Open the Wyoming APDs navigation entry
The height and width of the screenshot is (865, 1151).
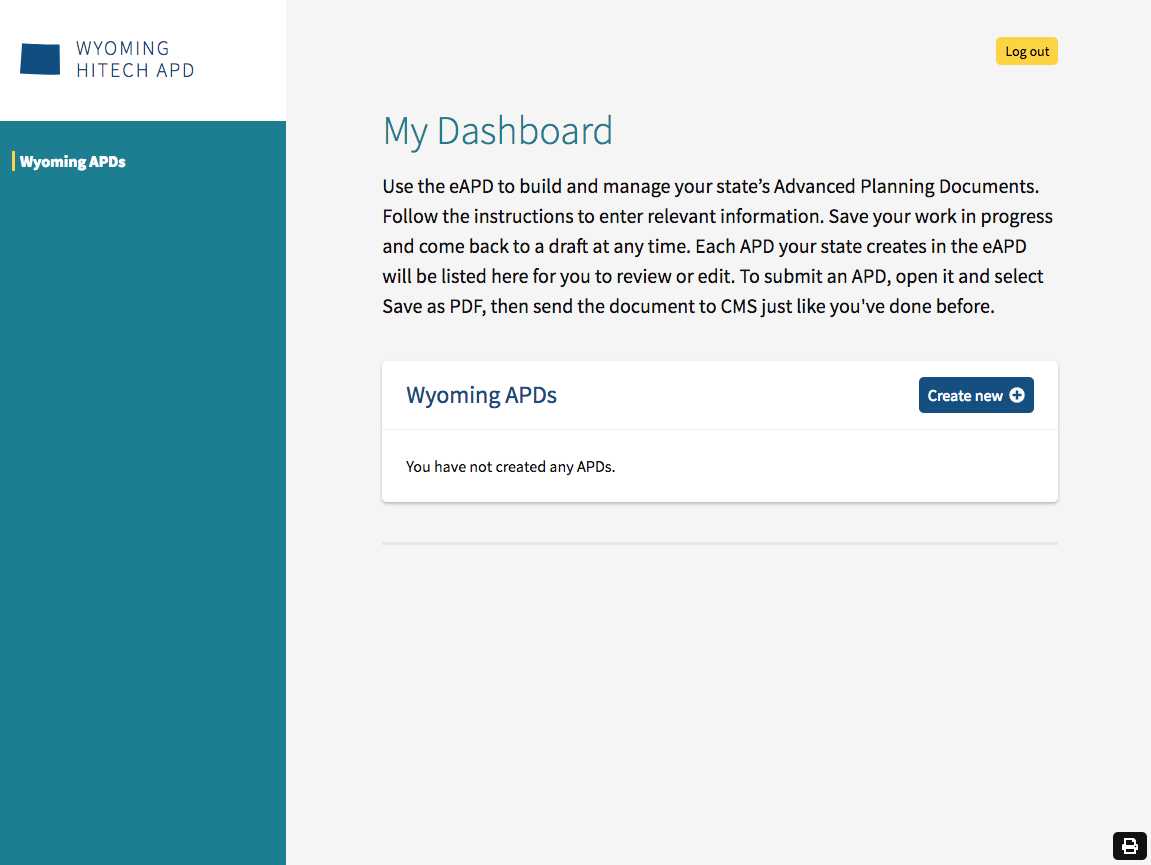point(73,161)
